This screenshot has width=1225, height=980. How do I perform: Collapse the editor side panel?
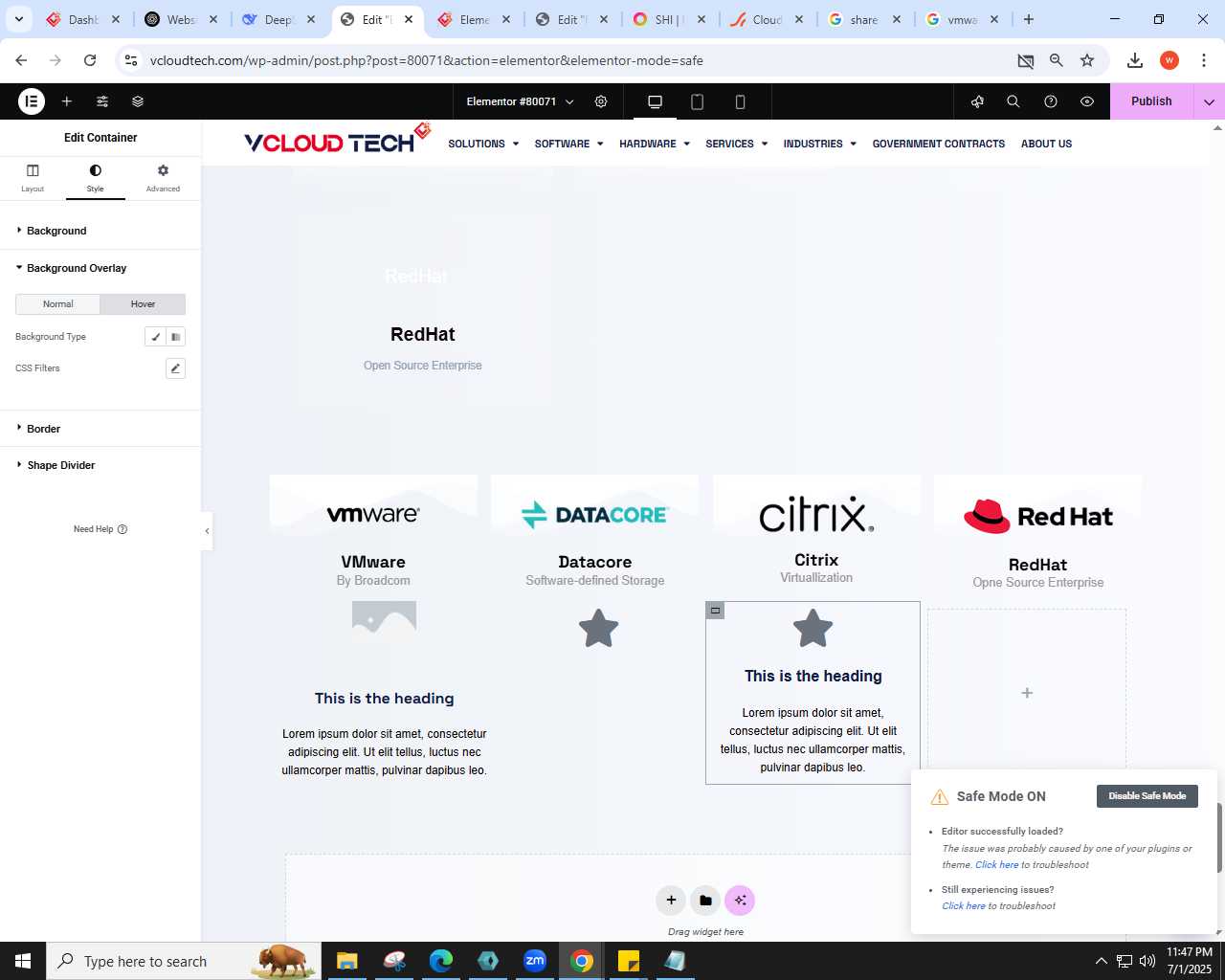[x=207, y=531]
